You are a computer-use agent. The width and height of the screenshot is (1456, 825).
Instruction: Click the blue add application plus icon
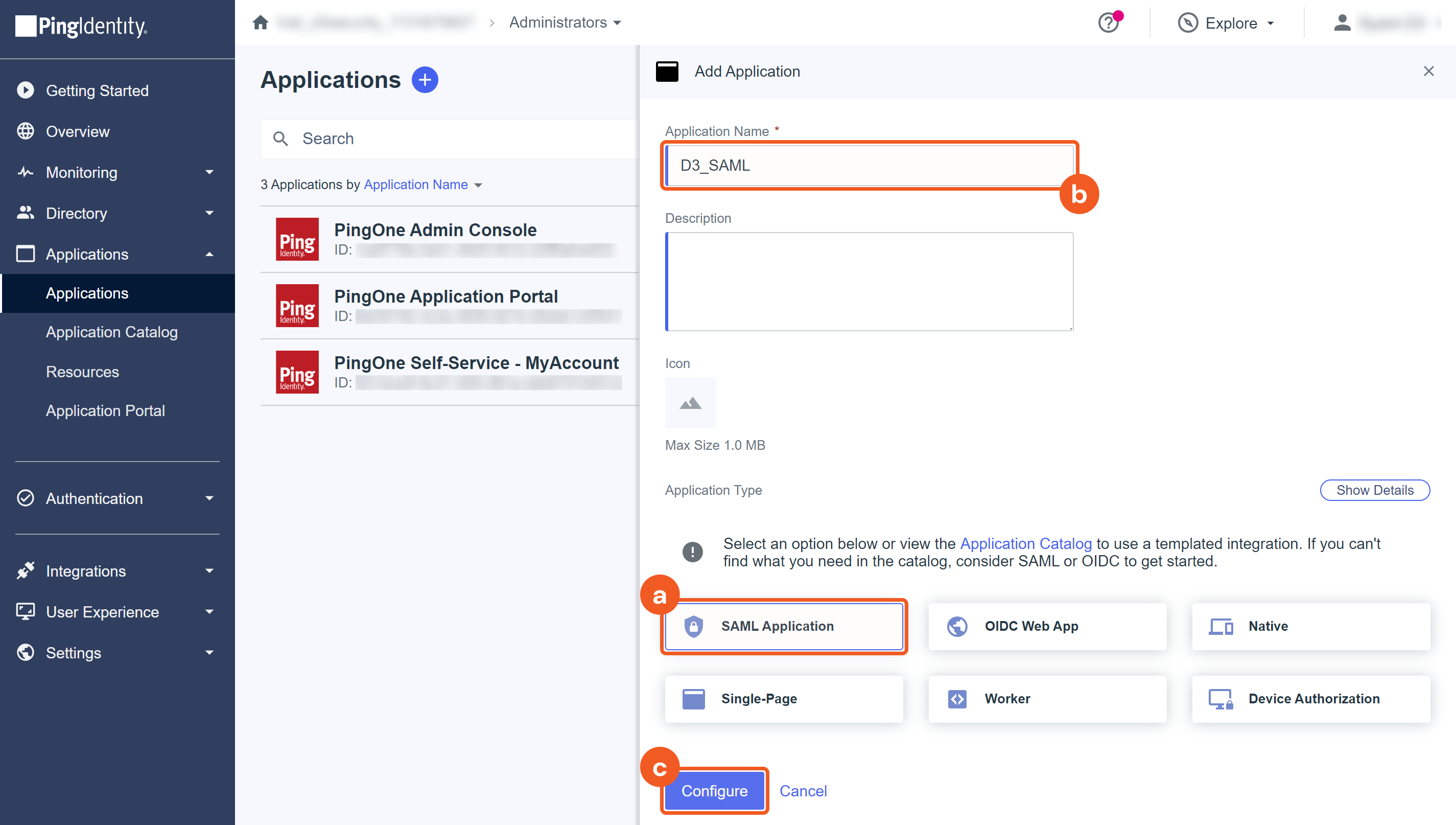coord(425,80)
